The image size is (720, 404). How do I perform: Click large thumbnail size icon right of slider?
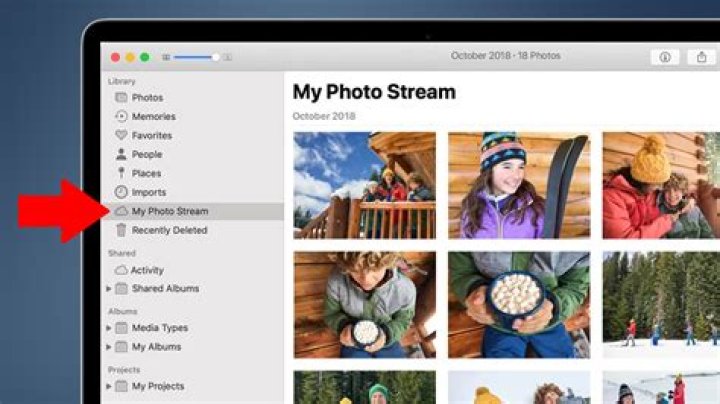[227, 57]
